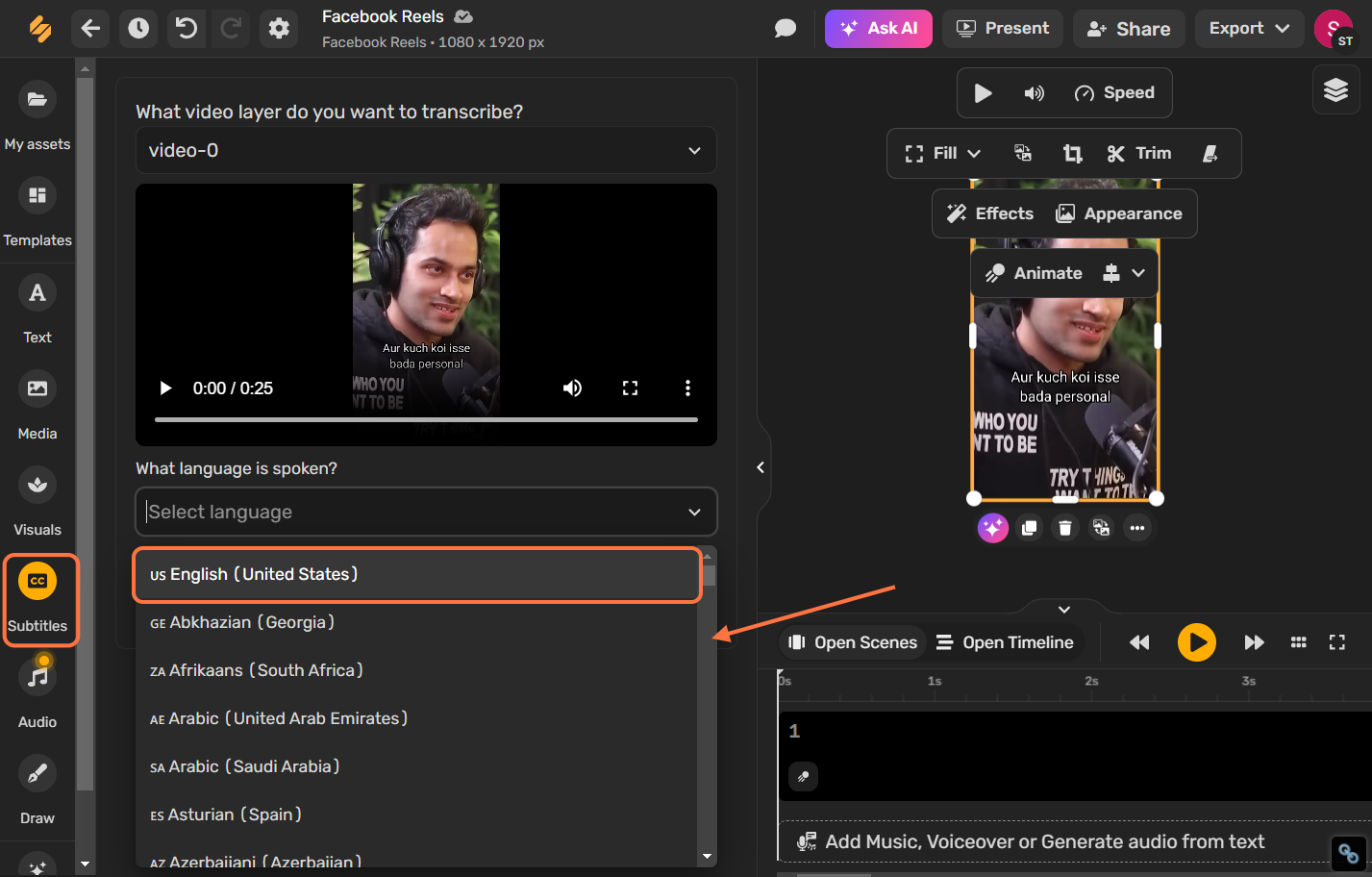Screen dimensions: 1372x877
Task: Open project settings gear
Action: point(279,29)
